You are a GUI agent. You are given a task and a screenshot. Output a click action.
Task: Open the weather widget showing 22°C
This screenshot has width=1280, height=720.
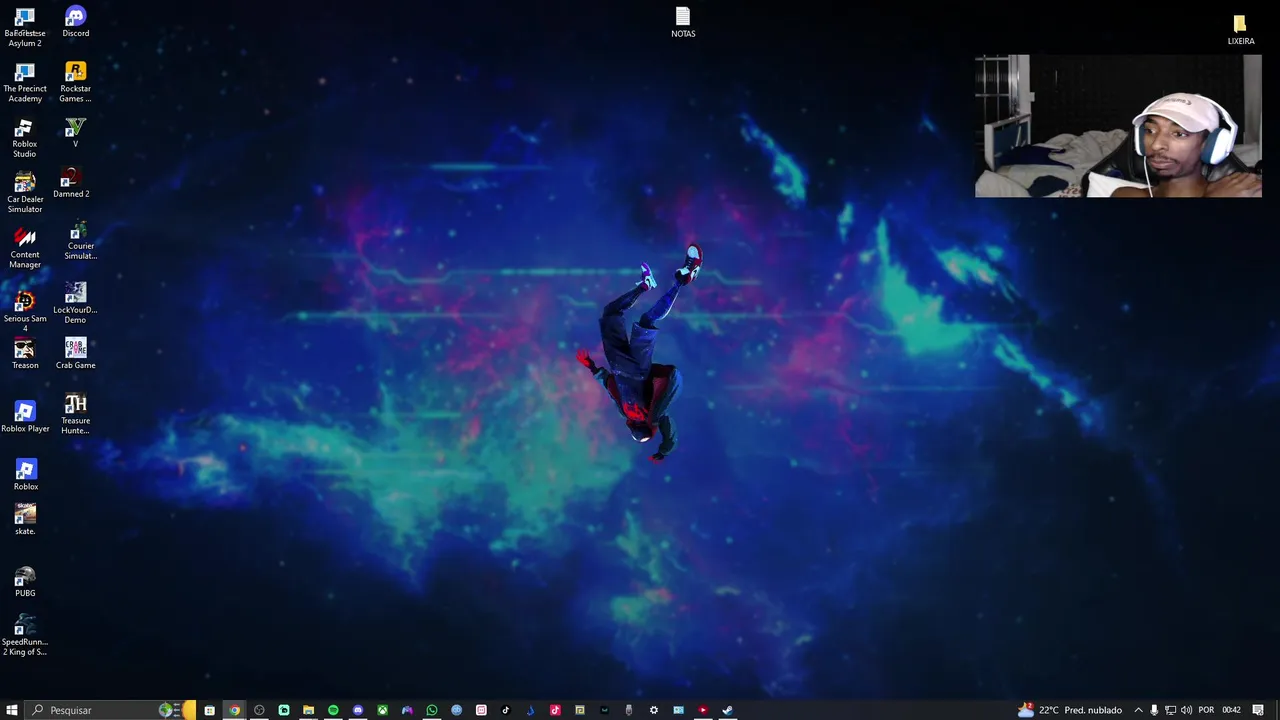click(x=1070, y=710)
